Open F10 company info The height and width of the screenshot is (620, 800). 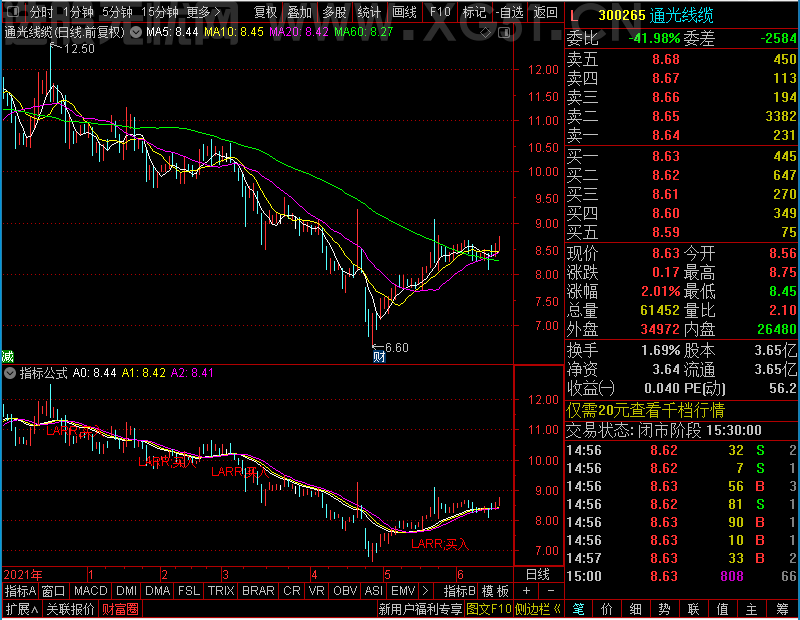(440, 12)
